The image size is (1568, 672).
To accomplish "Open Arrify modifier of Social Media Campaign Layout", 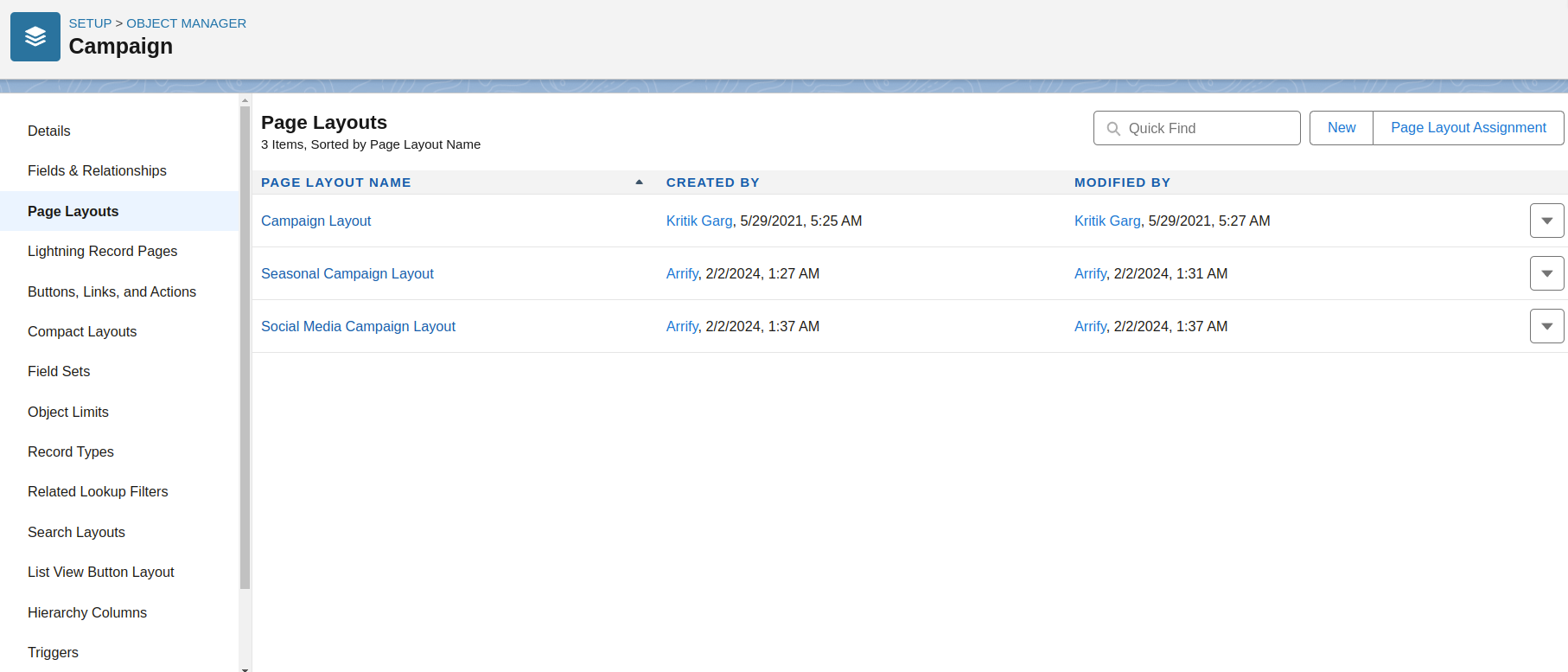I will coord(1090,326).
